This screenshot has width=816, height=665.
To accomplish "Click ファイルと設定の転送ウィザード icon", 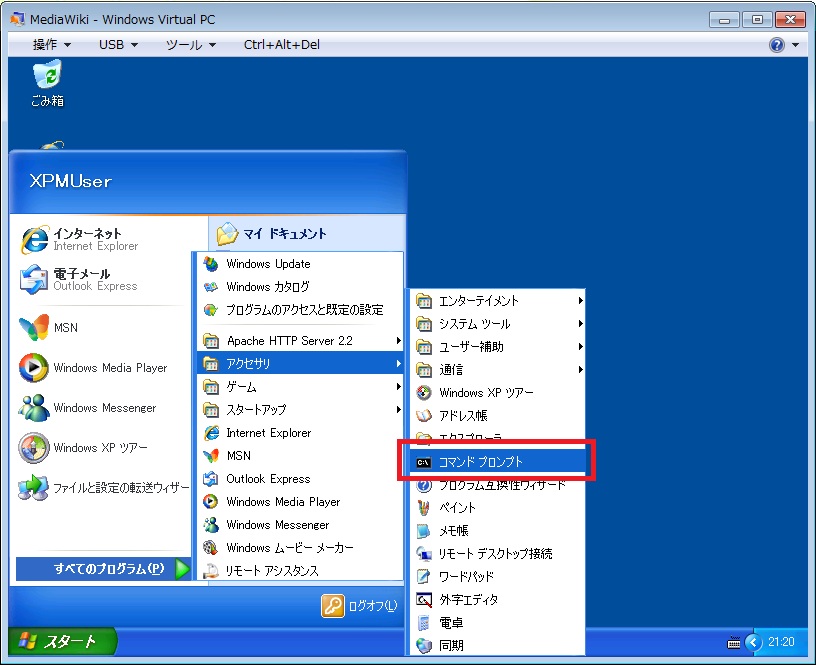I will click(34, 488).
